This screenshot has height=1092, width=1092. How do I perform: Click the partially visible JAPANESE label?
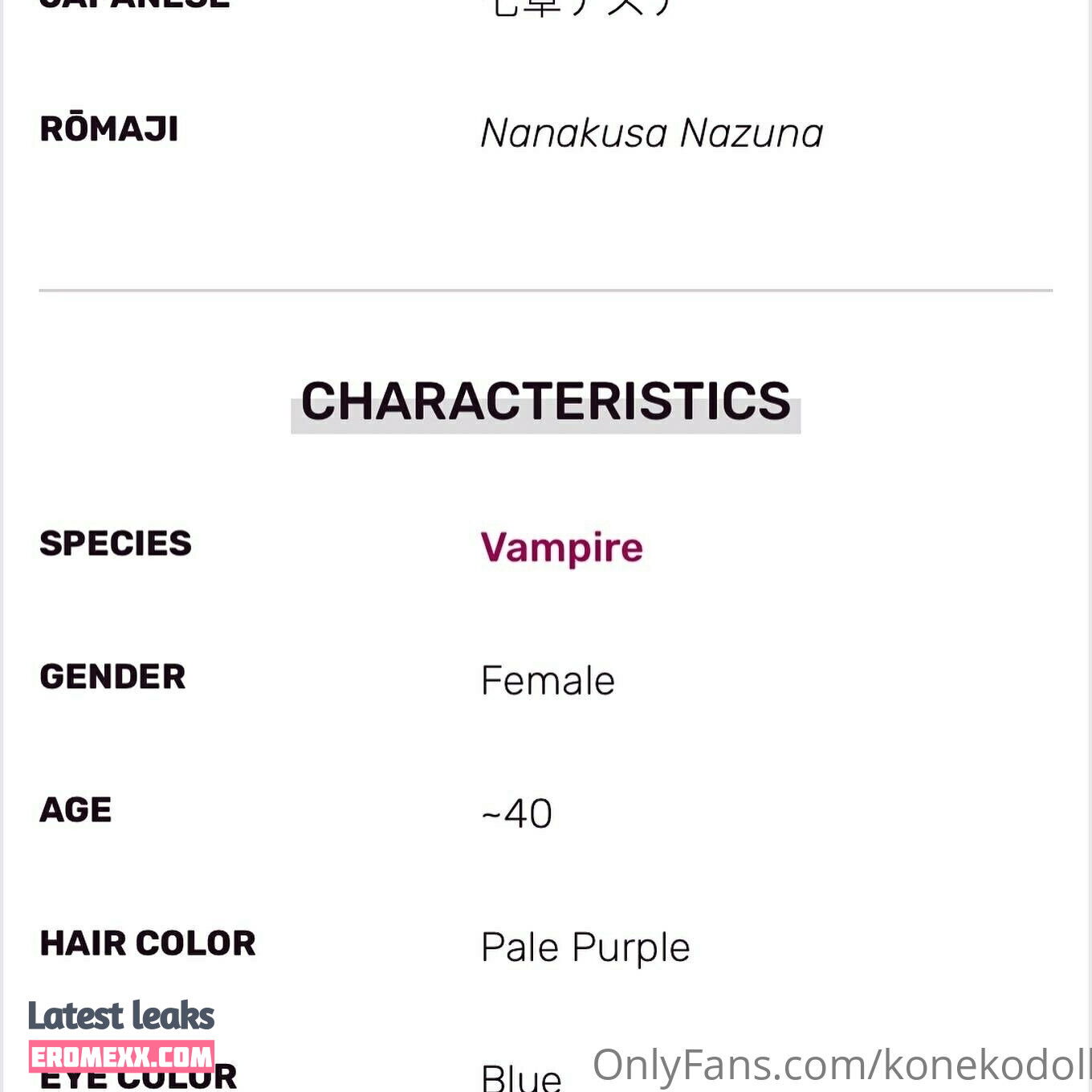[135, 4]
